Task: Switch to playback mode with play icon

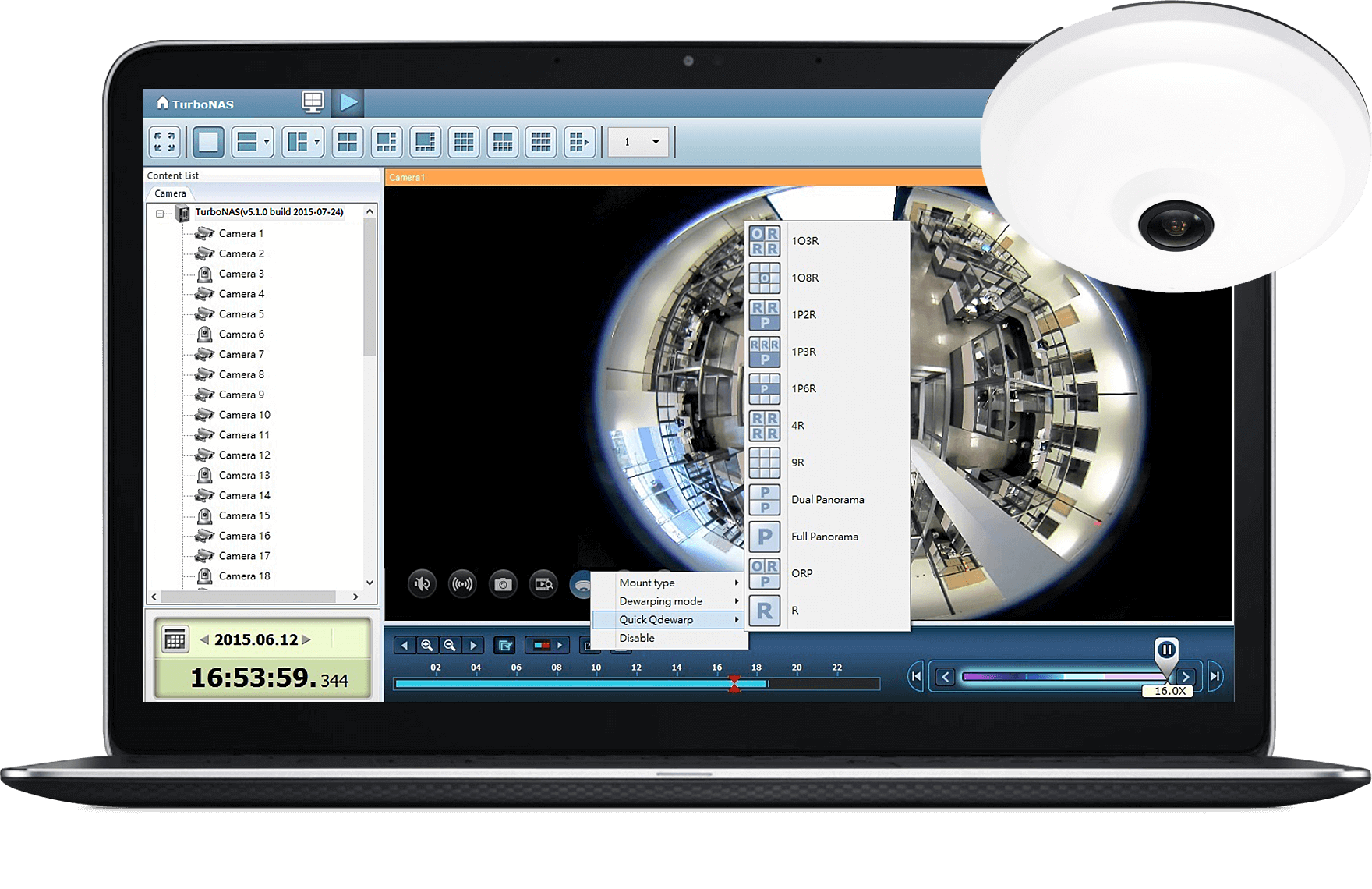Action: click(x=348, y=102)
